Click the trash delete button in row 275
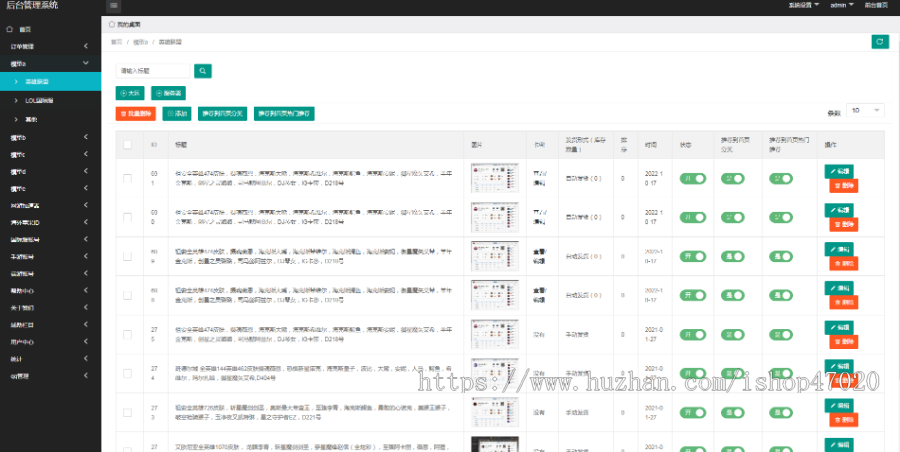 [844, 342]
